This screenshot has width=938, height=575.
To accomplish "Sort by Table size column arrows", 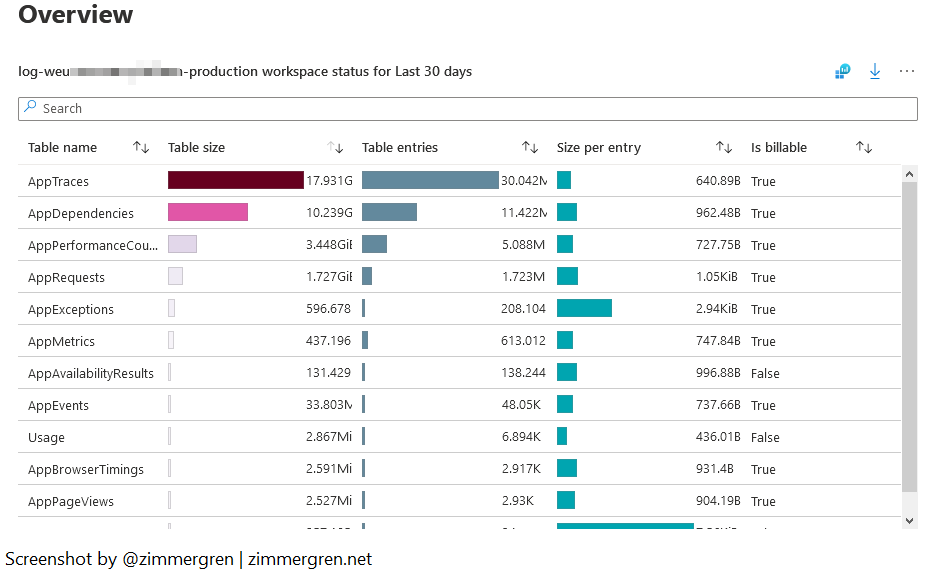I will pos(336,148).
